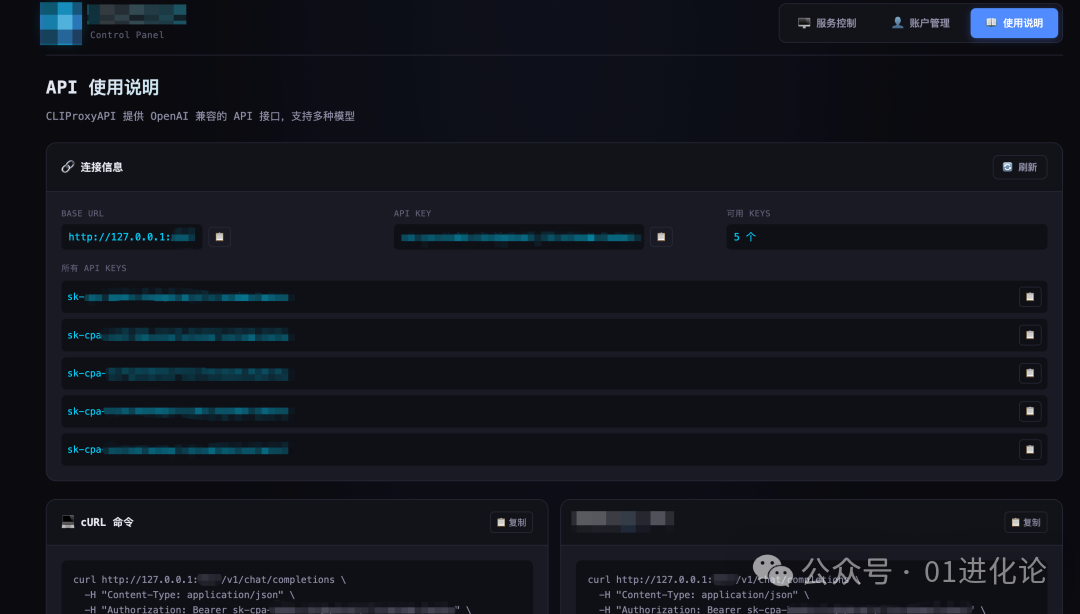Copy the first API key starting with sk-
Image resolution: width=1080 pixels, height=614 pixels.
pyautogui.click(x=1030, y=297)
